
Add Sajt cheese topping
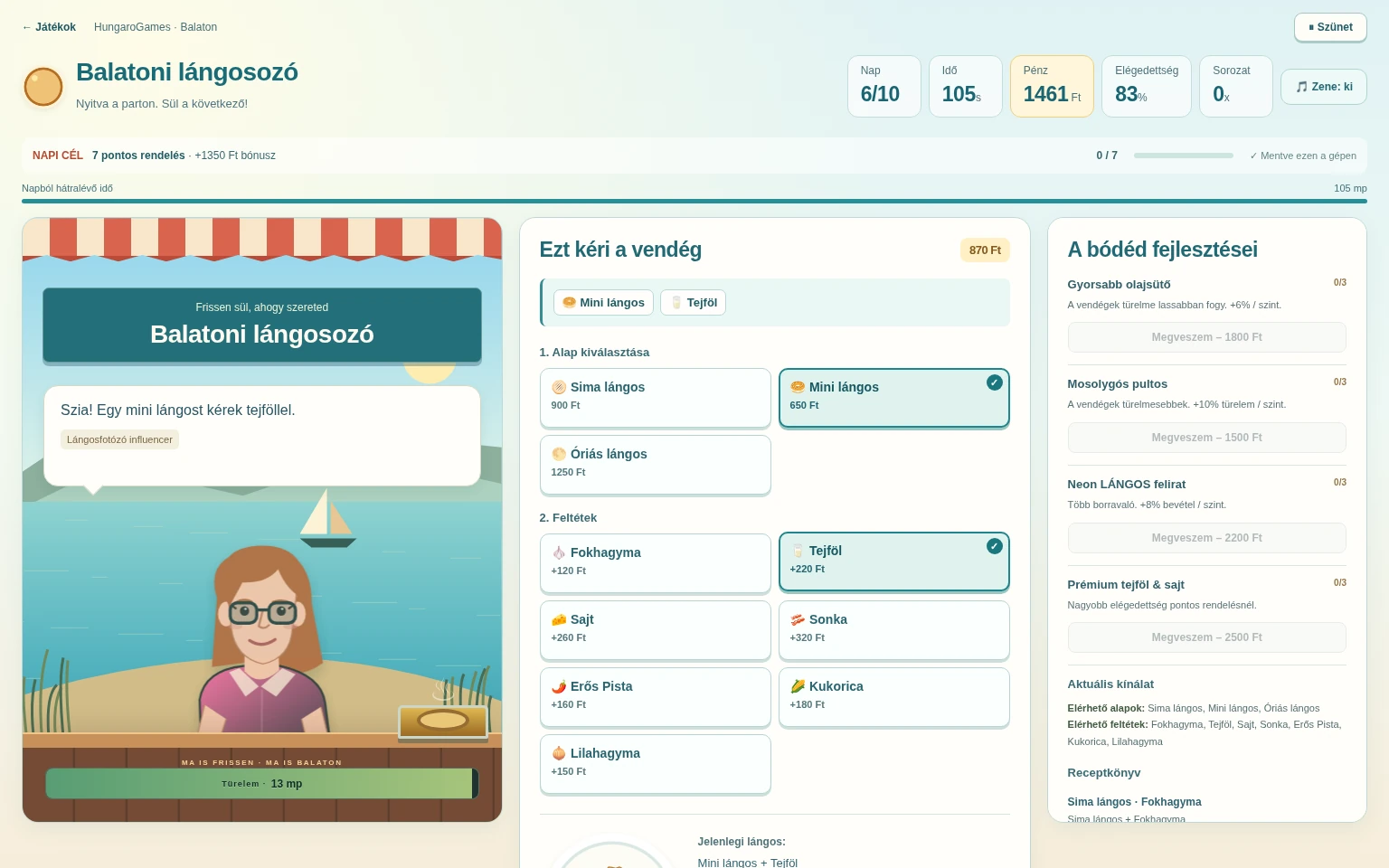pyautogui.click(x=656, y=630)
